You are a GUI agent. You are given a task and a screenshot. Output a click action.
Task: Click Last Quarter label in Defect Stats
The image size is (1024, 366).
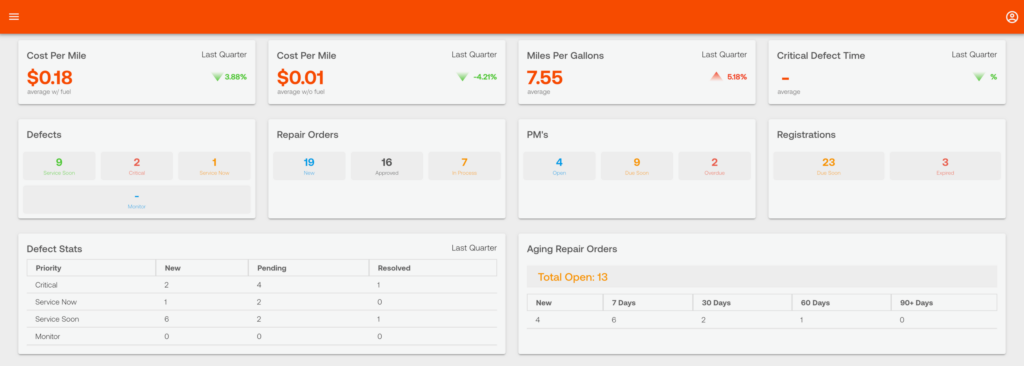[x=474, y=248]
